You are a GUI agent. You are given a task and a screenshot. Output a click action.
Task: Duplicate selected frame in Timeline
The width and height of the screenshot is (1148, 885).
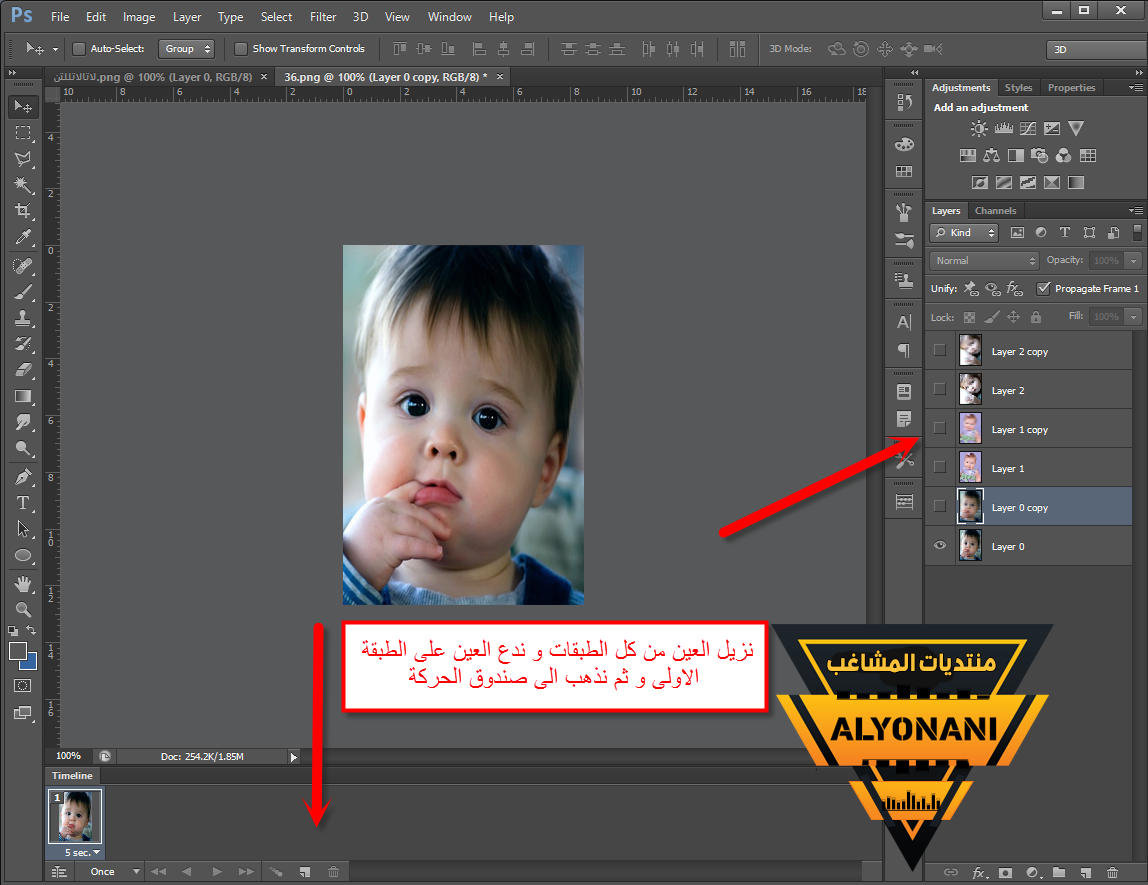[305, 872]
